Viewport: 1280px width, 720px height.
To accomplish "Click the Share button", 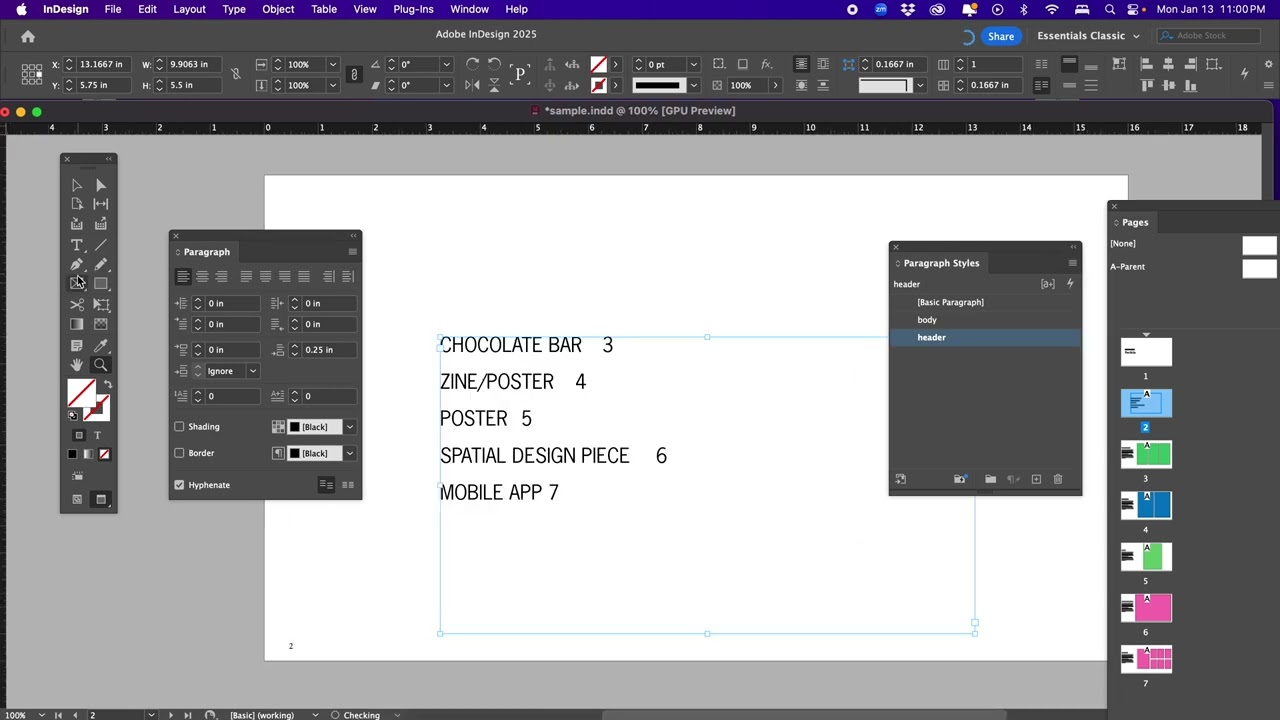I will pos(1001,36).
